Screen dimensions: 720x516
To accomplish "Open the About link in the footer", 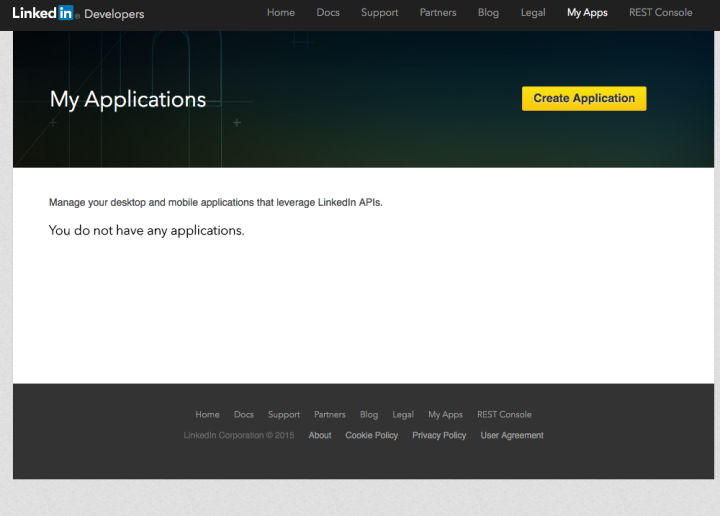I will [320, 436].
